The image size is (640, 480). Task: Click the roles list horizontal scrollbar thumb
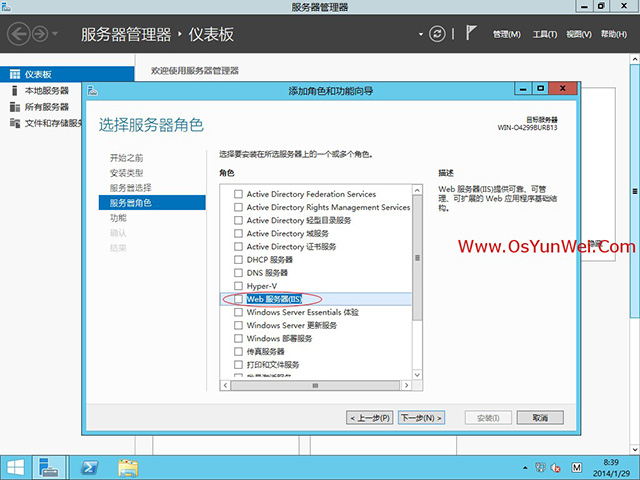pos(315,385)
